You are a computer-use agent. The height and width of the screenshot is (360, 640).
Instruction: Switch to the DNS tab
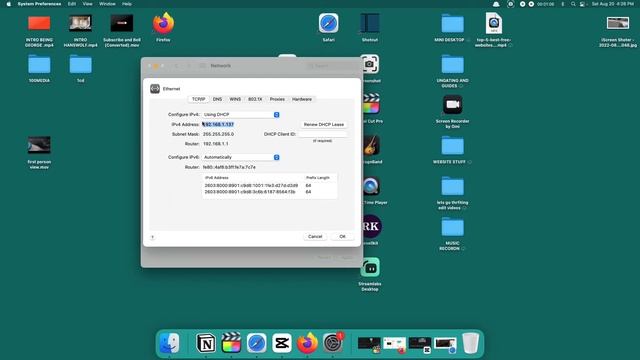coord(218,99)
